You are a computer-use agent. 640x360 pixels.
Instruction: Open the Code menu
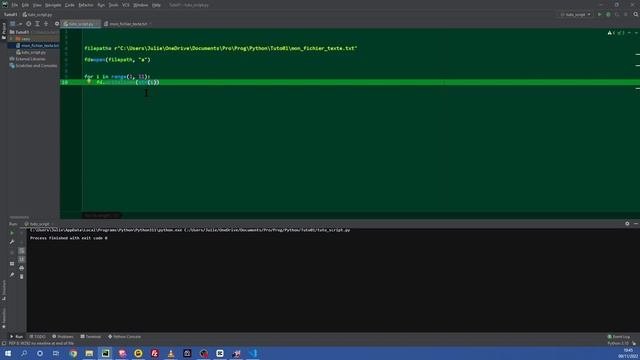pos(70,5)
